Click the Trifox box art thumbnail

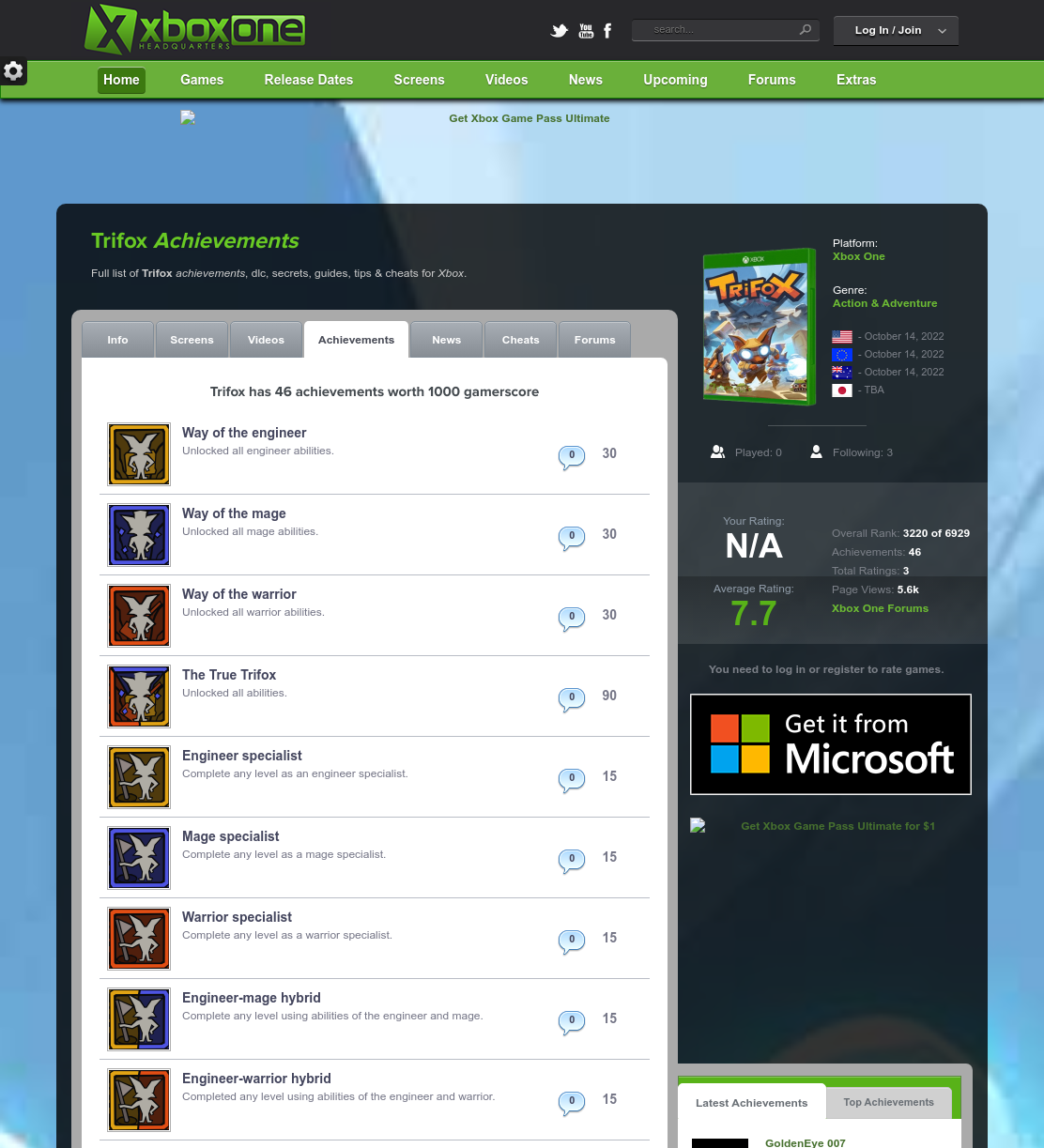coord(760,327)
